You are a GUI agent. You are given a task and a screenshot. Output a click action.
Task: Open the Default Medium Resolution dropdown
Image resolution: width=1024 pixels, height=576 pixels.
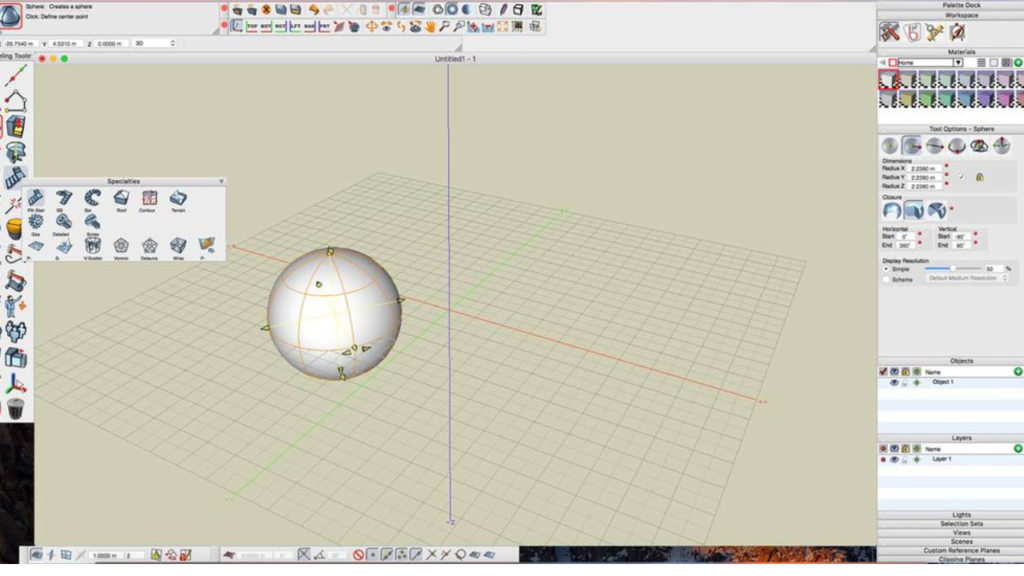pyautogui.click(x=968, y=278)
